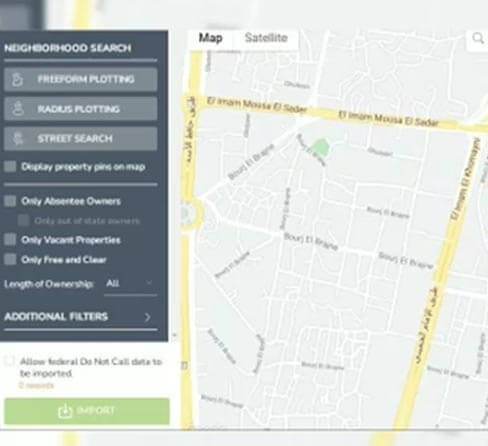Click the download icon on Import button
The image size is (488, 446).
click(65, 411)
